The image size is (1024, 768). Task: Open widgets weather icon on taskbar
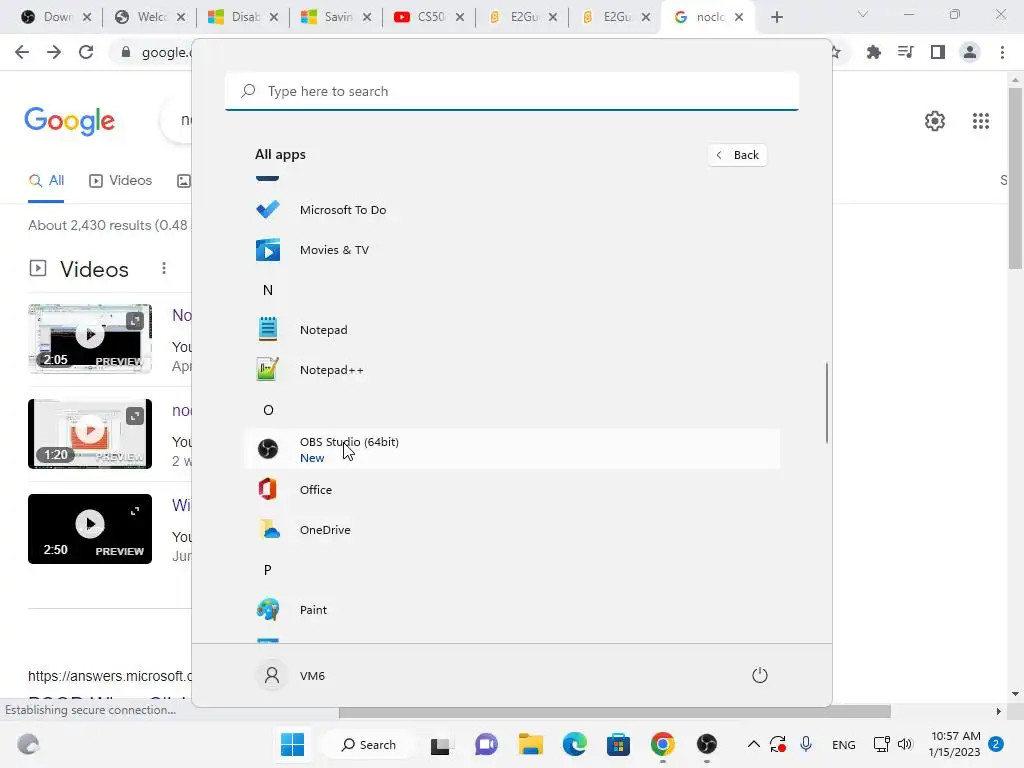(x=28, y=744)
